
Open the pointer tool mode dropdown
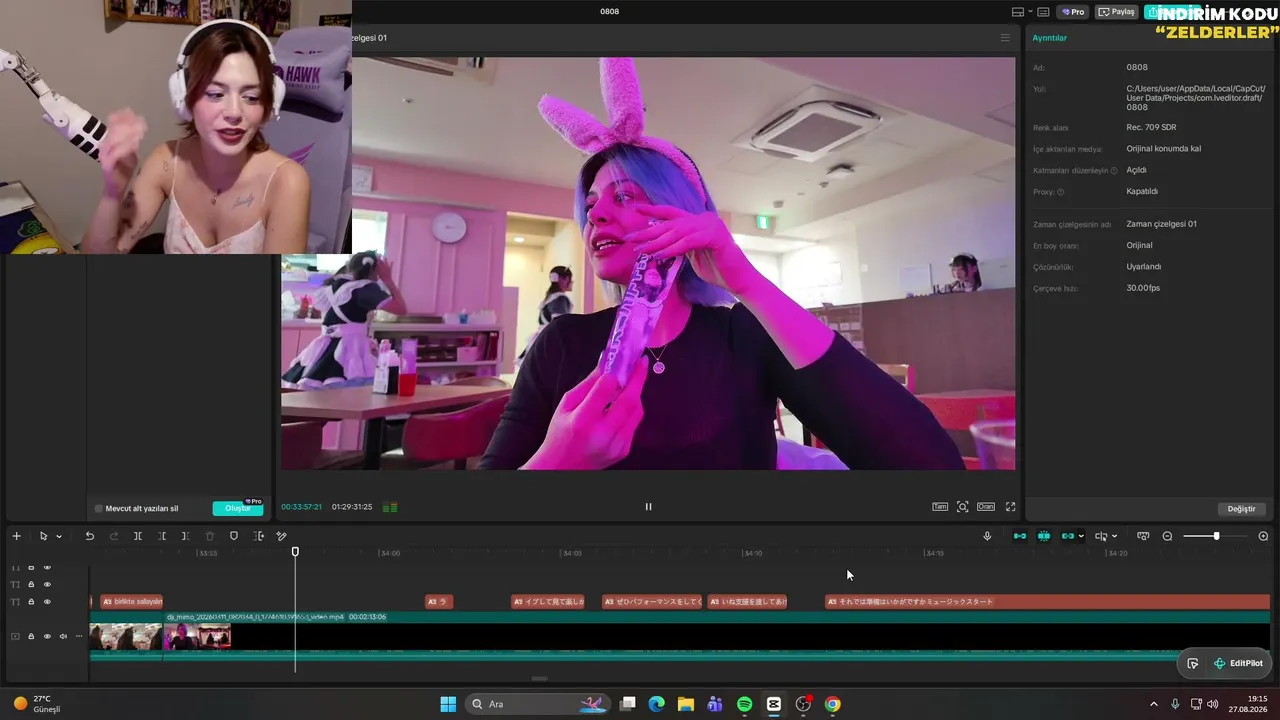point(59,537)
